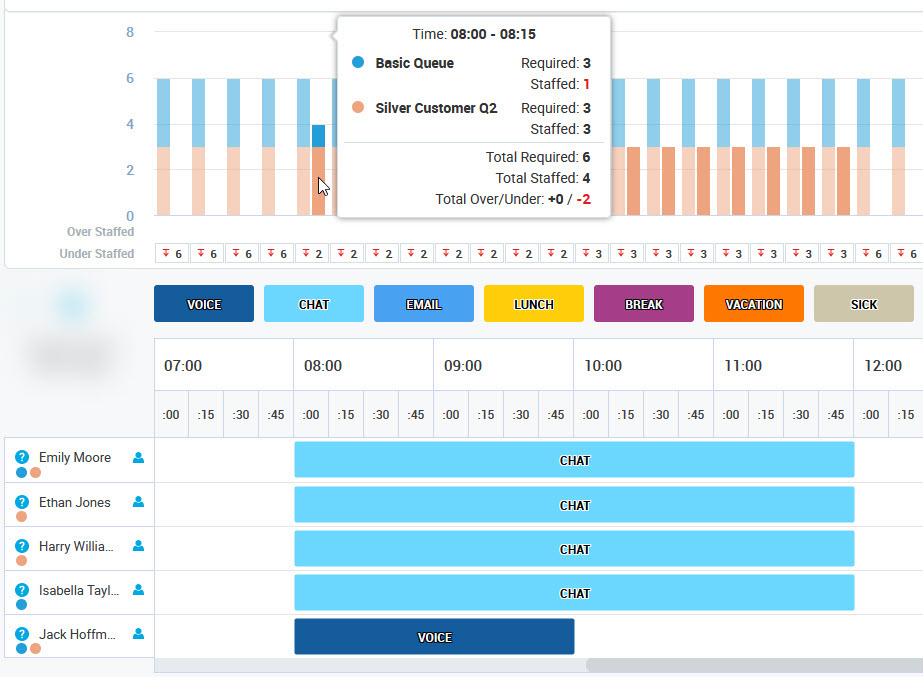The image size is (923, 677).
Task: Select the CHAT activity type button
Action: 314,304
